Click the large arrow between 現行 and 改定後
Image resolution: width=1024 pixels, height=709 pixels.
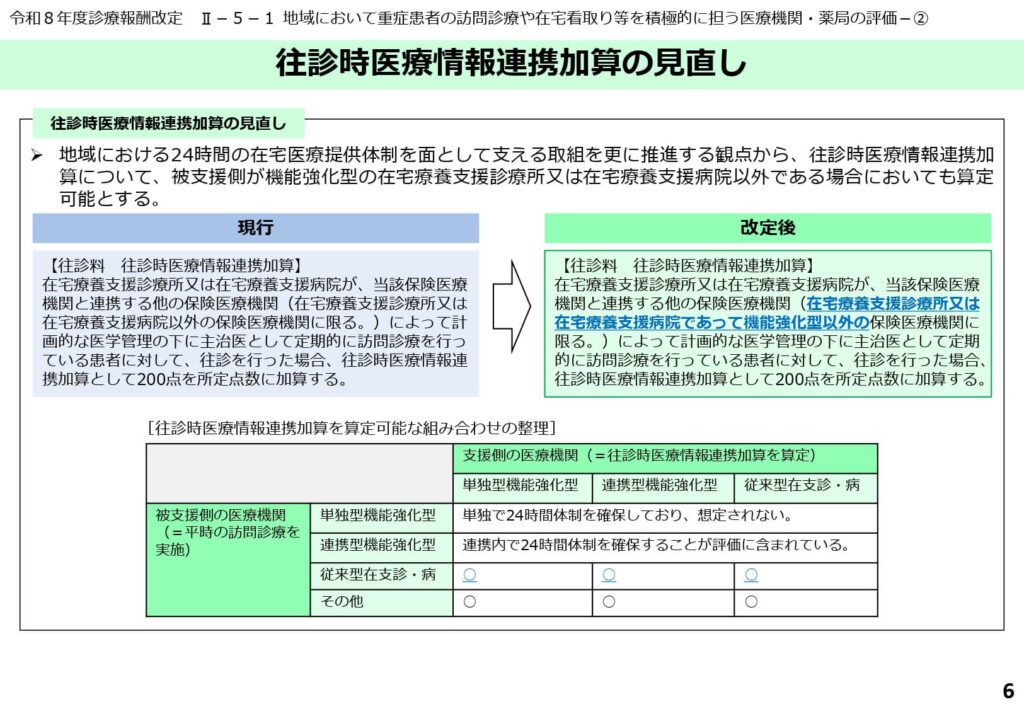511,304
